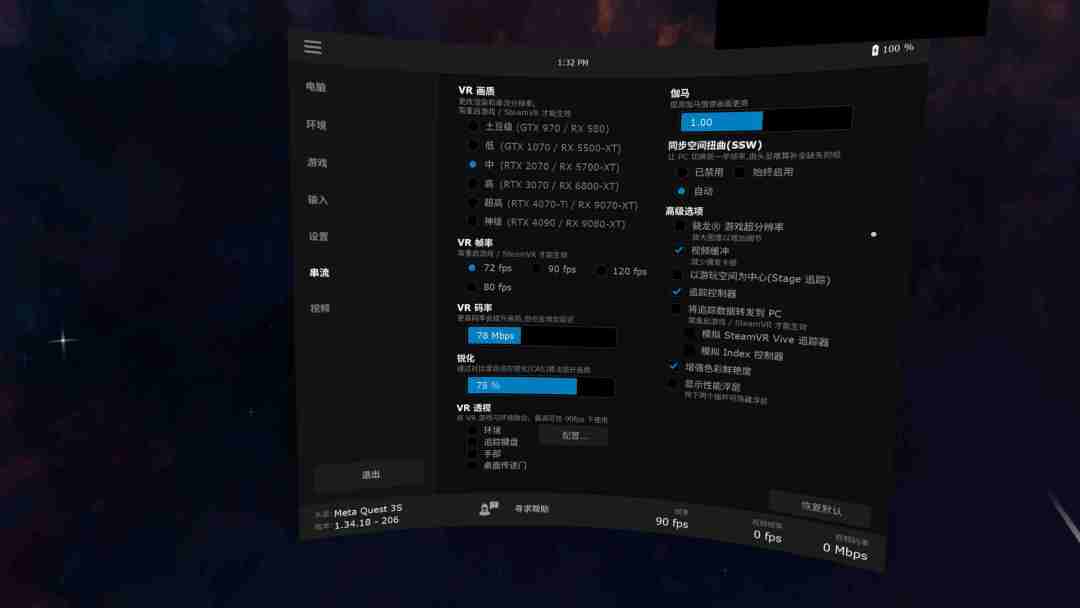Toggle 模拟 Index 控制器 checkbox
Image resolution: width=1080 pixels, height=608 pixels.
689,350
